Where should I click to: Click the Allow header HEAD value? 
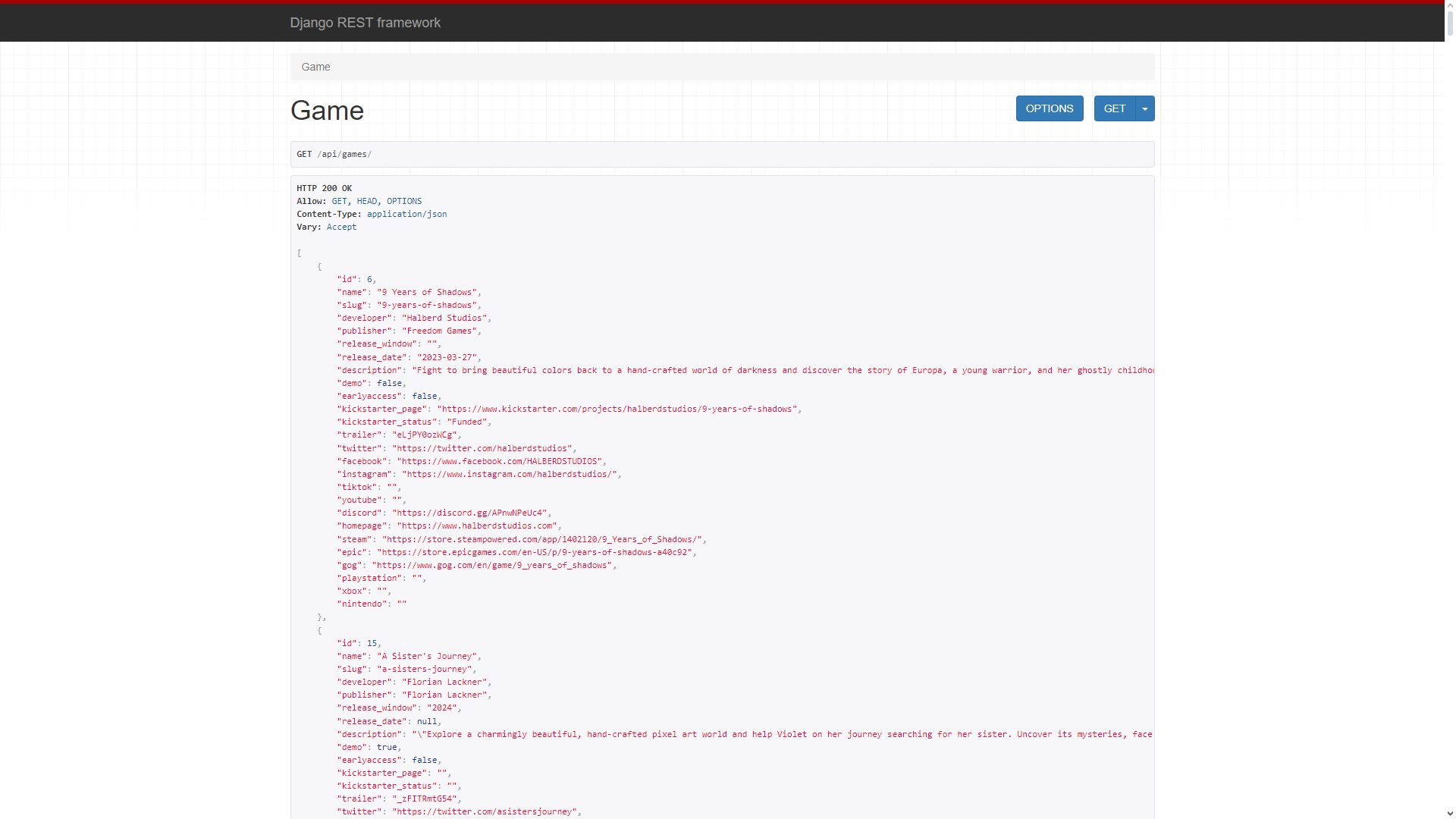[366, 201]
